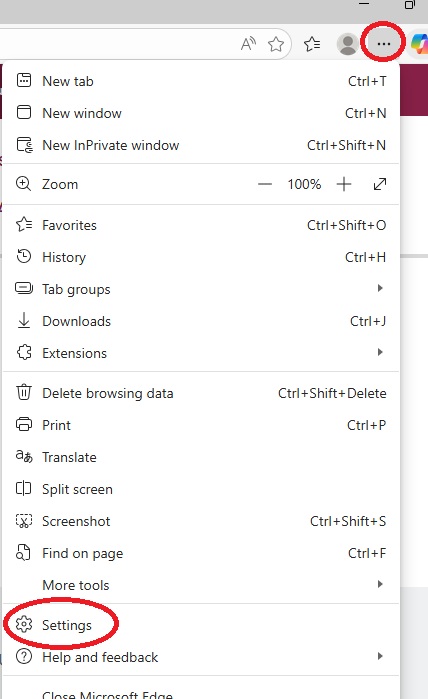Open the Settings and more ellipsis button

pyautogui.click(x=383, y=44)
